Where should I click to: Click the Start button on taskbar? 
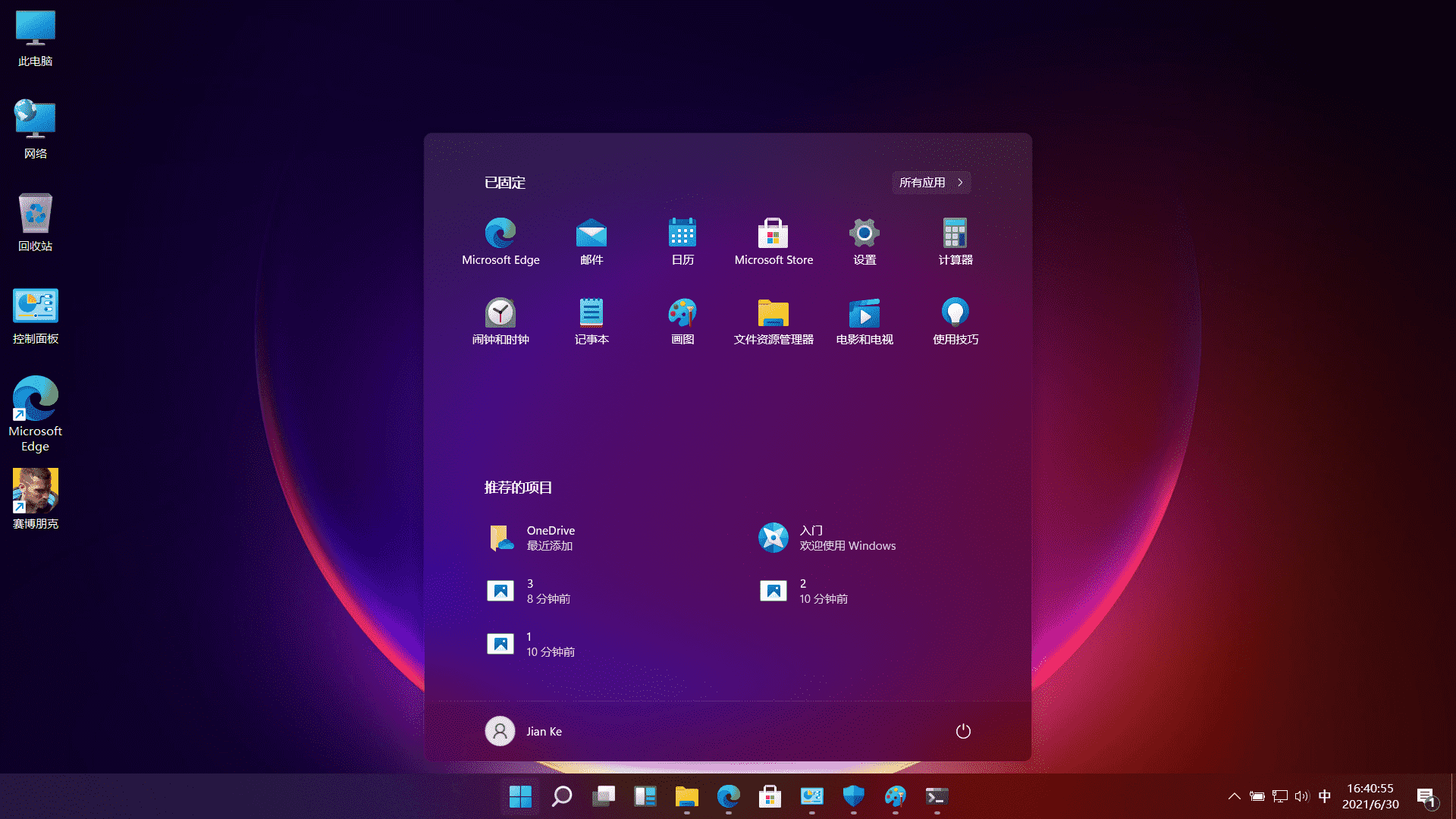520,796
